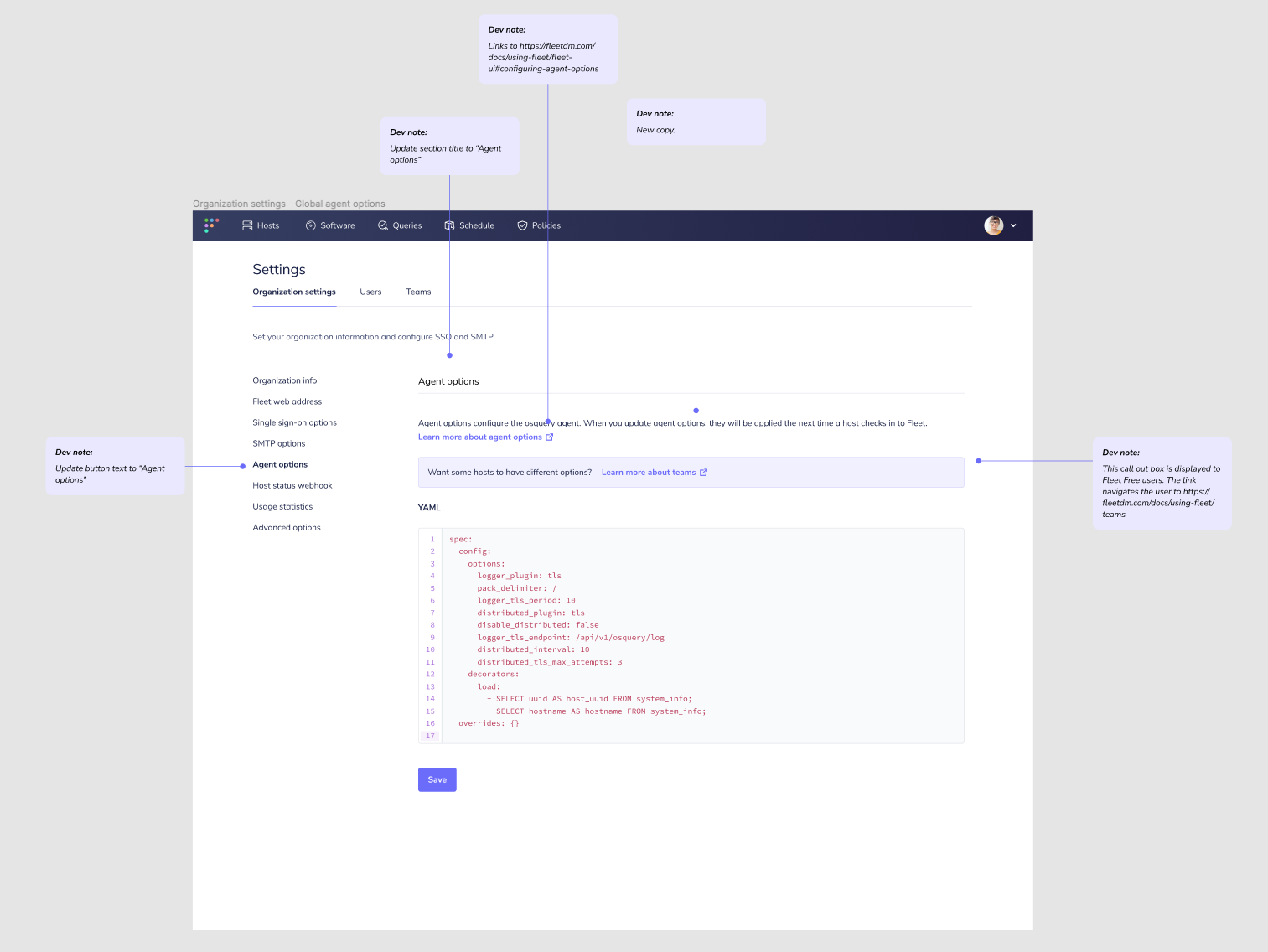
Task: Click the Queries magnifying glass icon
Action: (x=381, y=225)
